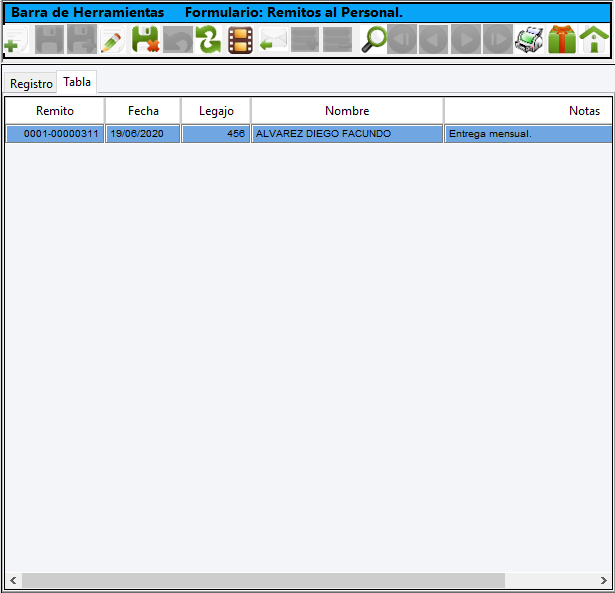Switch to the Registro tab
The image size is (615, 593).
click(31, 84)
